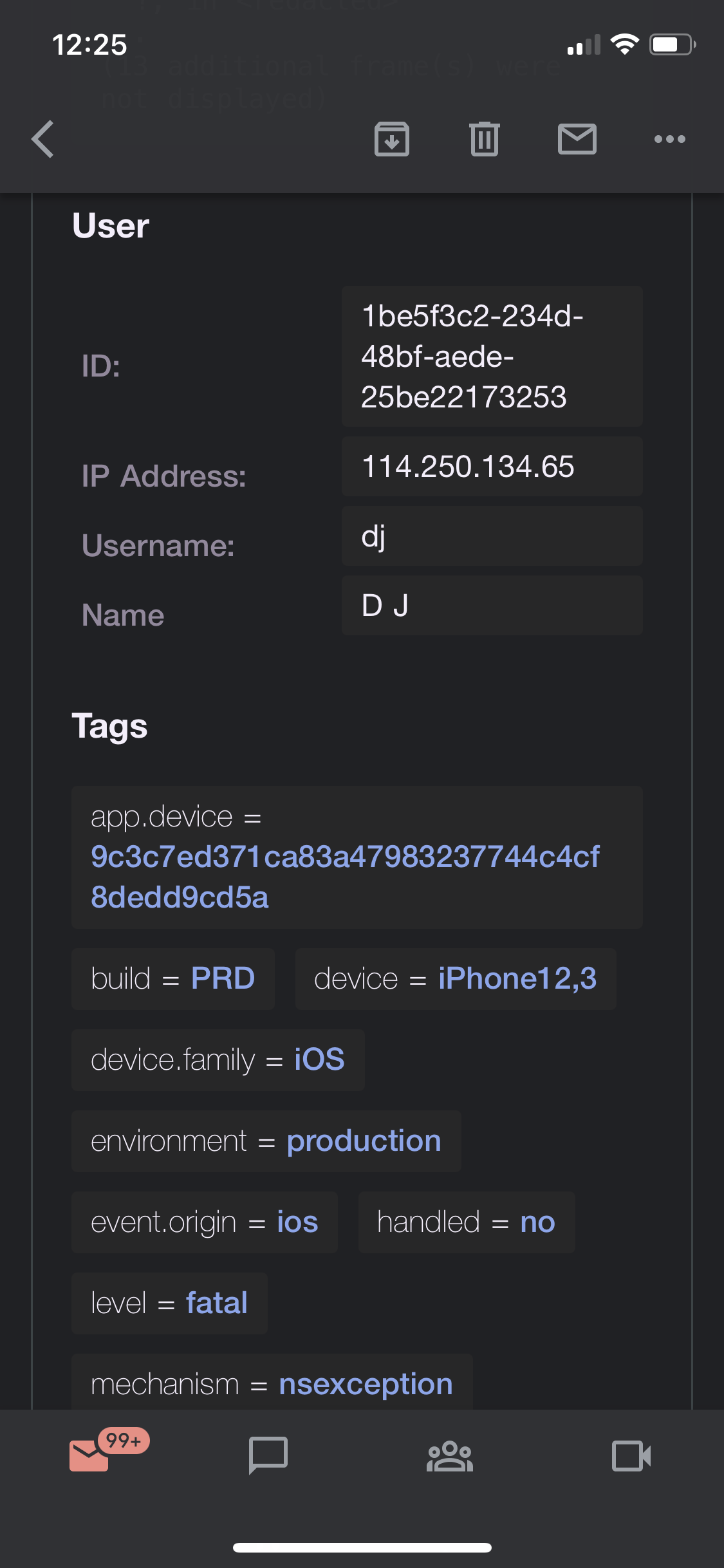Open the Spaces group icon
The image size is (724, 1568).
pyautogui.click(x=450, y=1456)
